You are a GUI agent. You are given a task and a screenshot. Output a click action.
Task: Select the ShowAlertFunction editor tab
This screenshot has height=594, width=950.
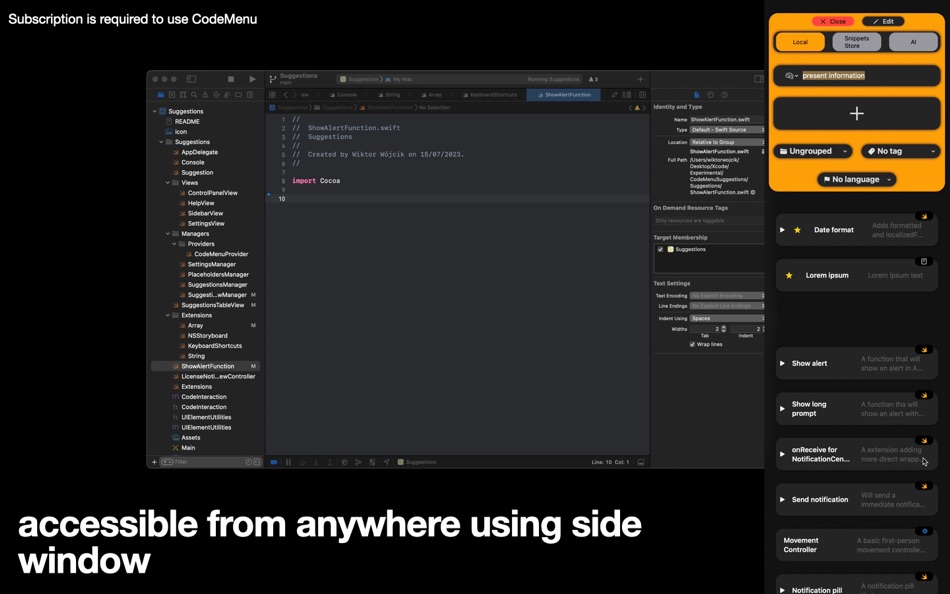pyautogui.click(x=563, y=95)
